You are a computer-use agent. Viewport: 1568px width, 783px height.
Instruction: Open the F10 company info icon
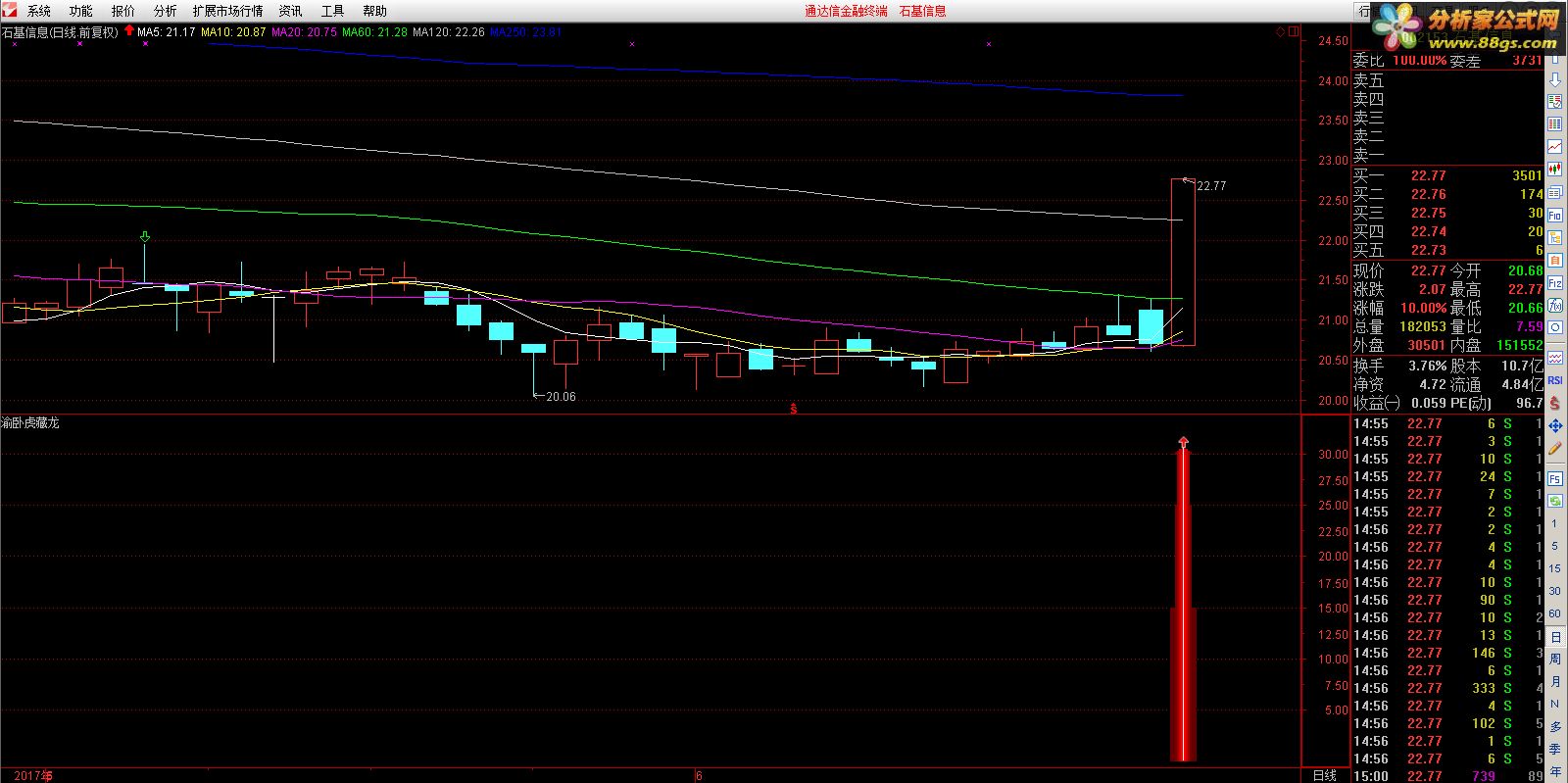1555,215
